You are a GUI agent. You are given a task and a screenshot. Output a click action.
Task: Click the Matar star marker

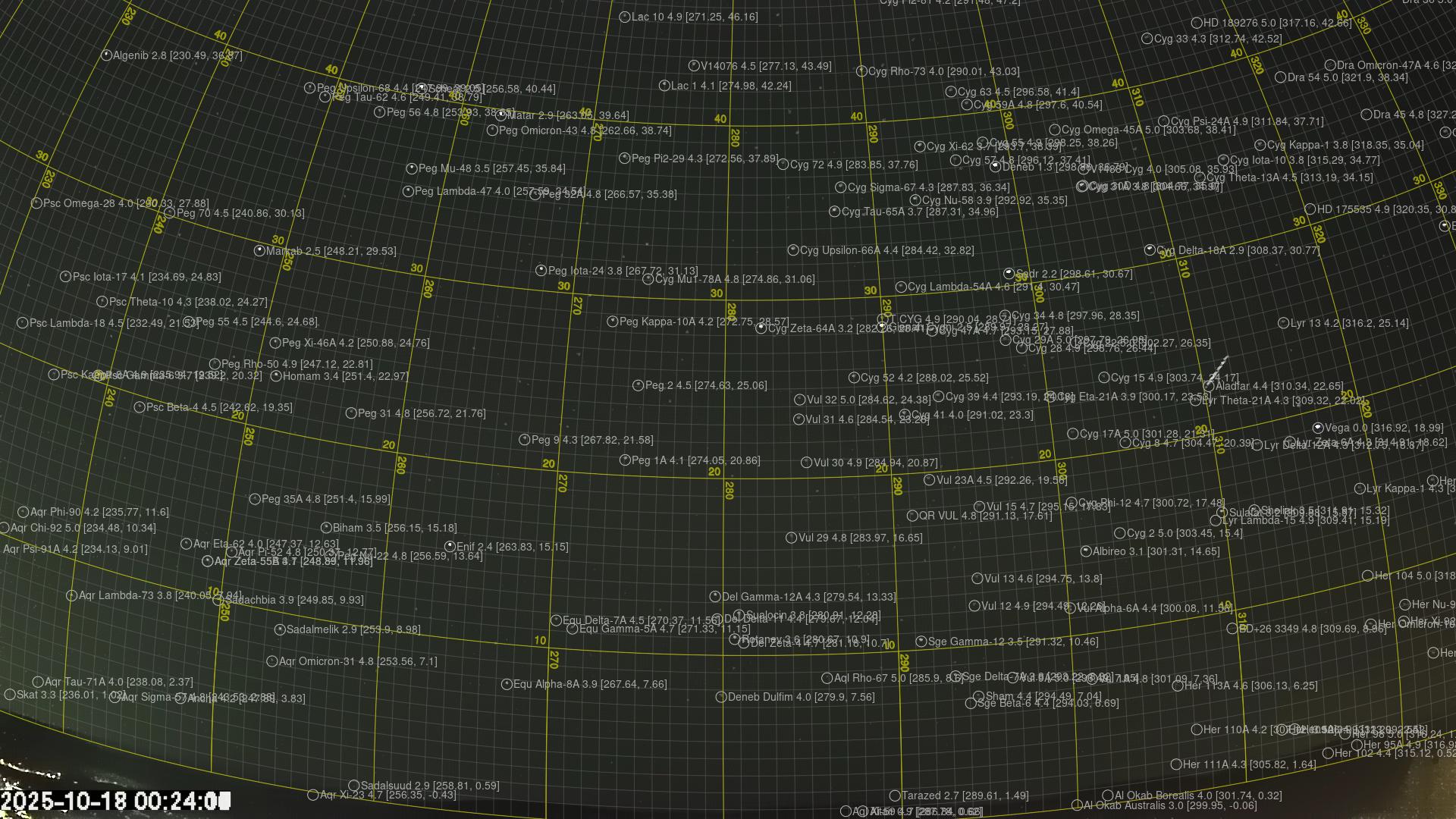coord(500,116)
